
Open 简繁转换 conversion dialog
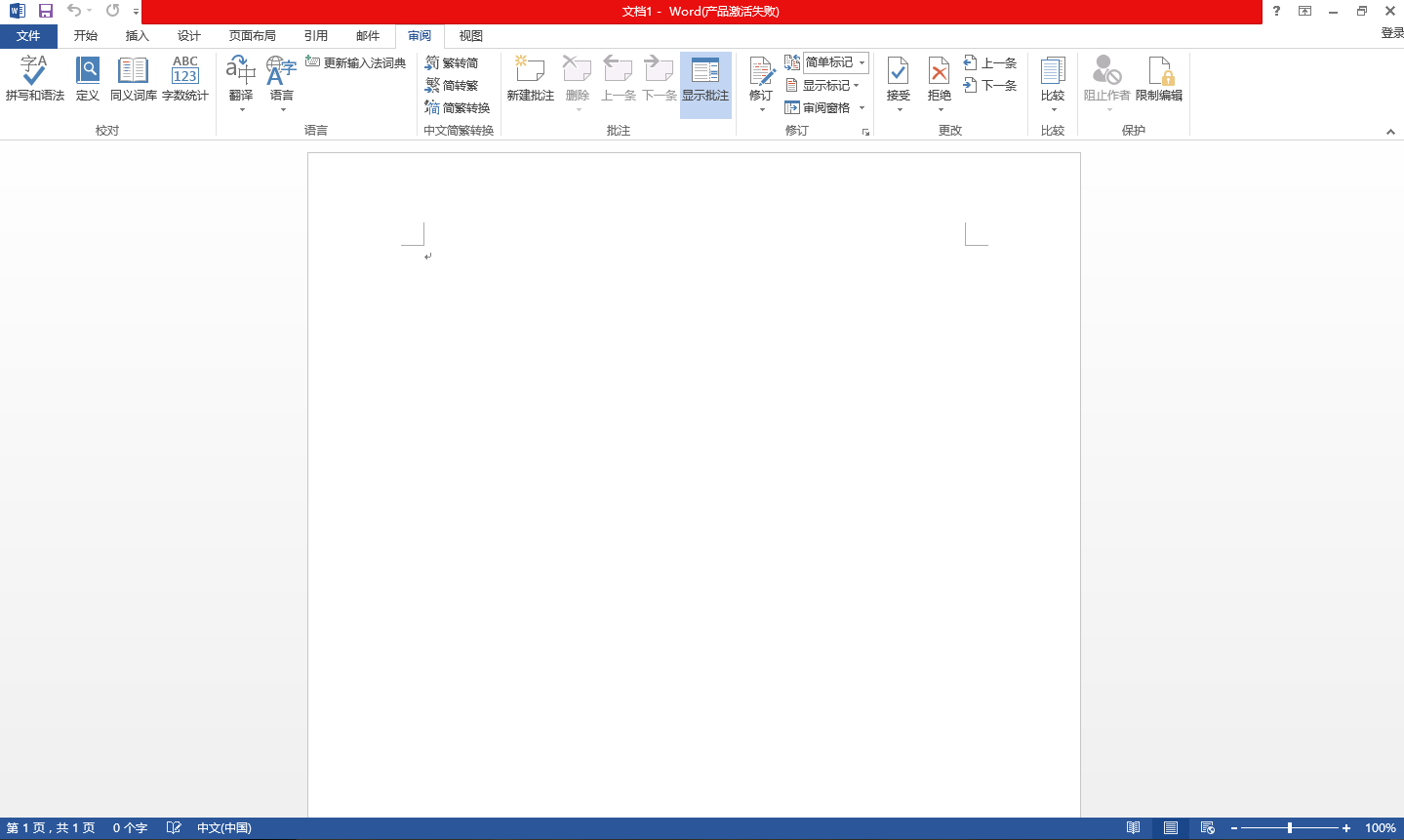(458, 107)
